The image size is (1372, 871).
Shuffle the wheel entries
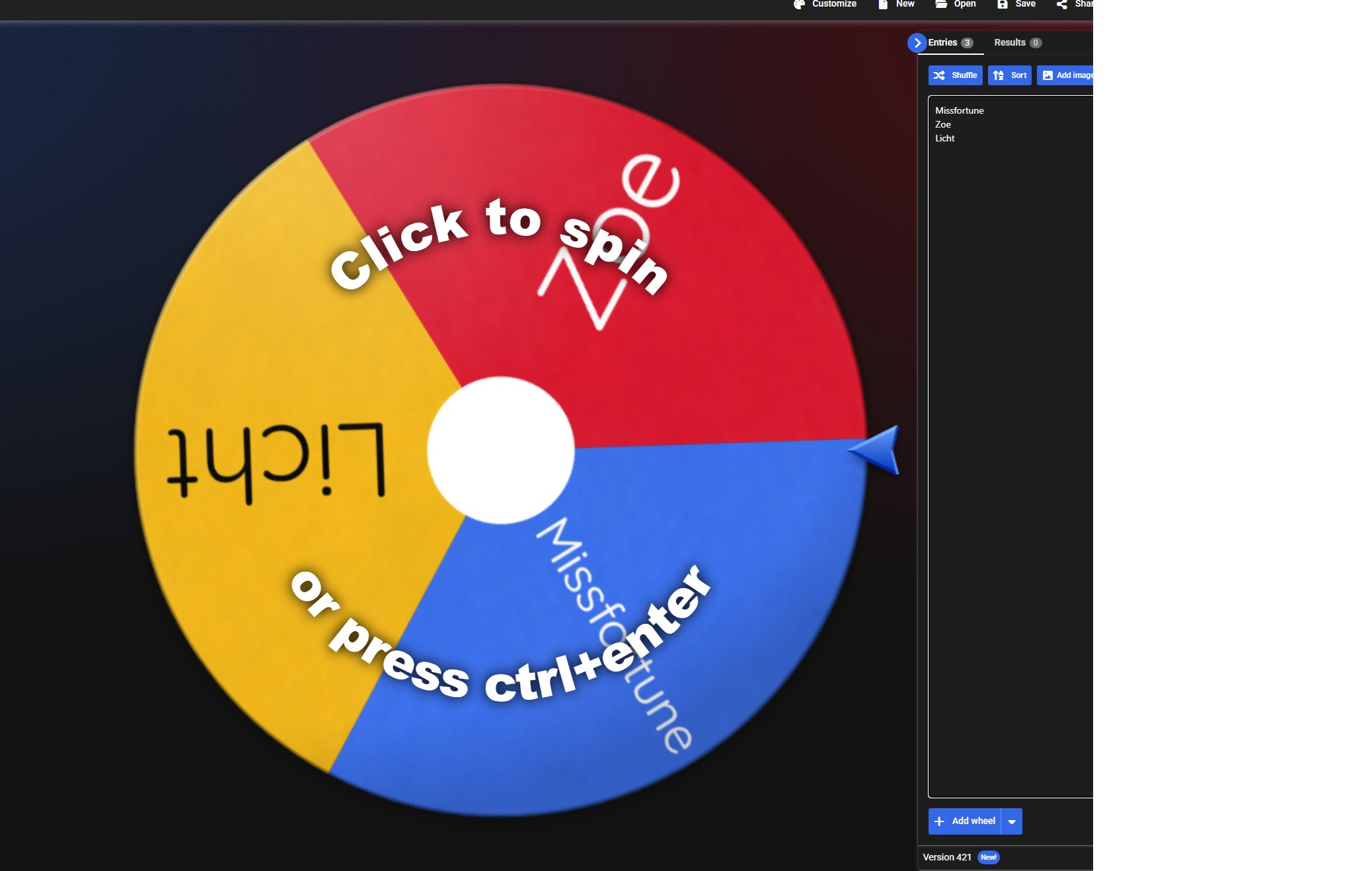[955, 75]
